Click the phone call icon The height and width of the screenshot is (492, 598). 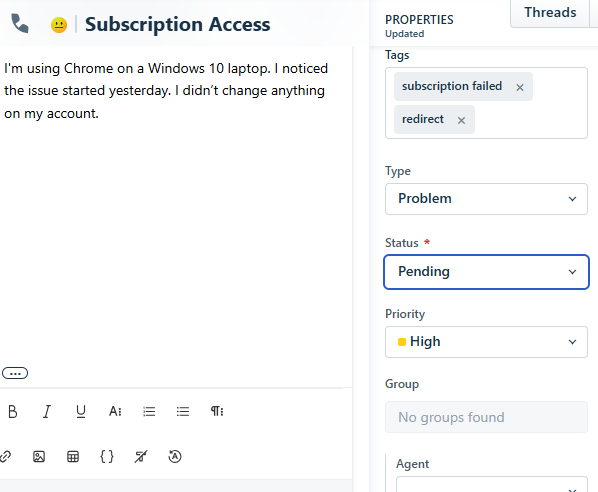tap(20, 24)
